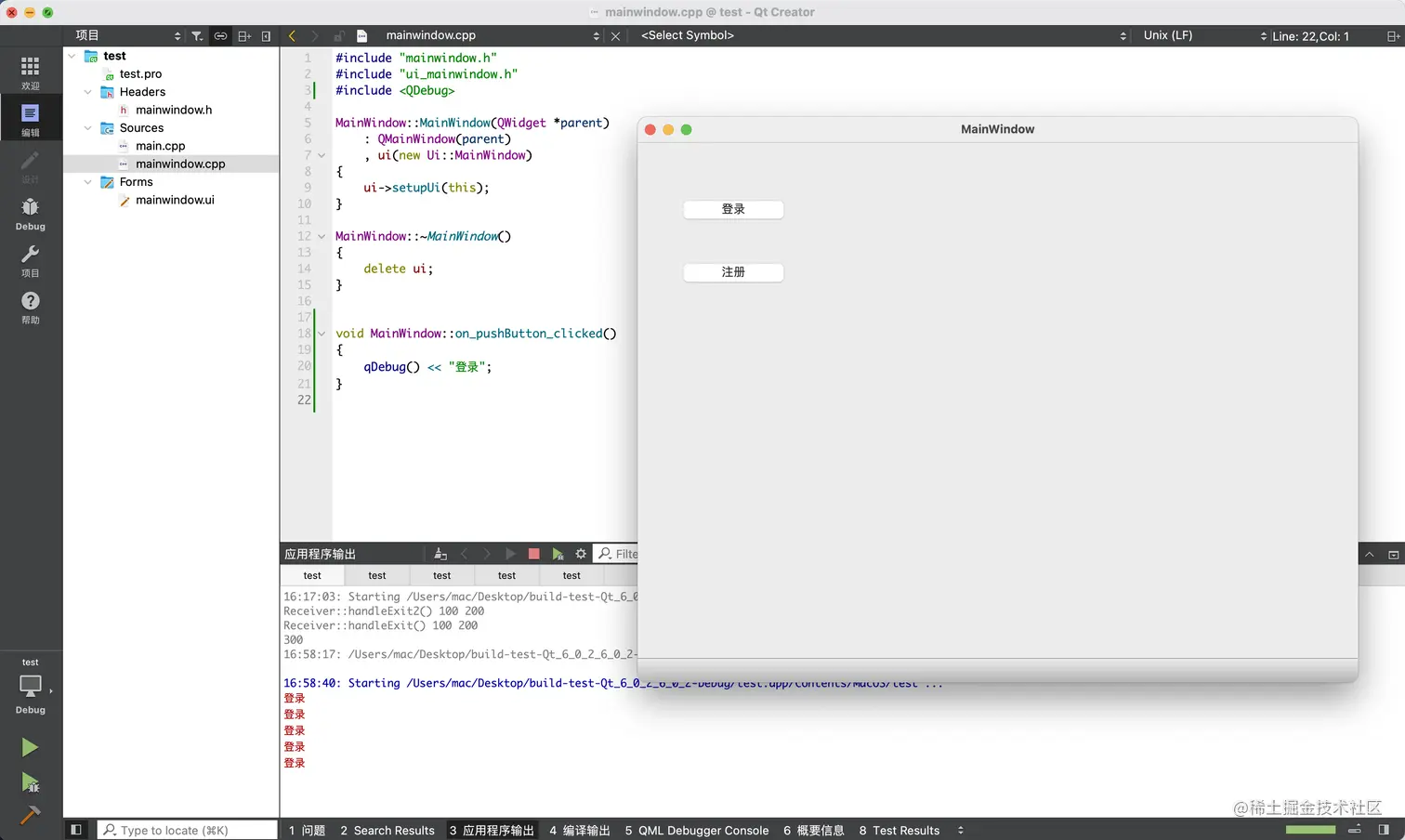
Task: Open application output settings gear
Action: pos(581,554)
